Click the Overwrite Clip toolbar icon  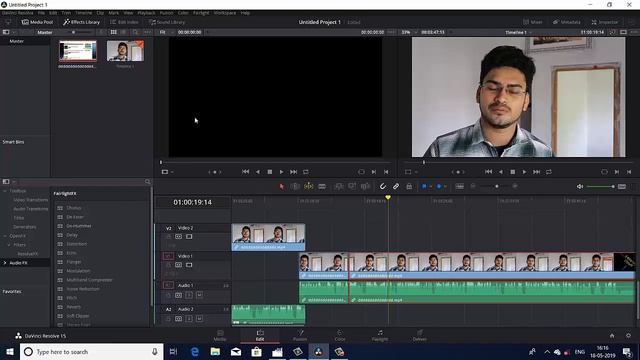coord(352,187)
